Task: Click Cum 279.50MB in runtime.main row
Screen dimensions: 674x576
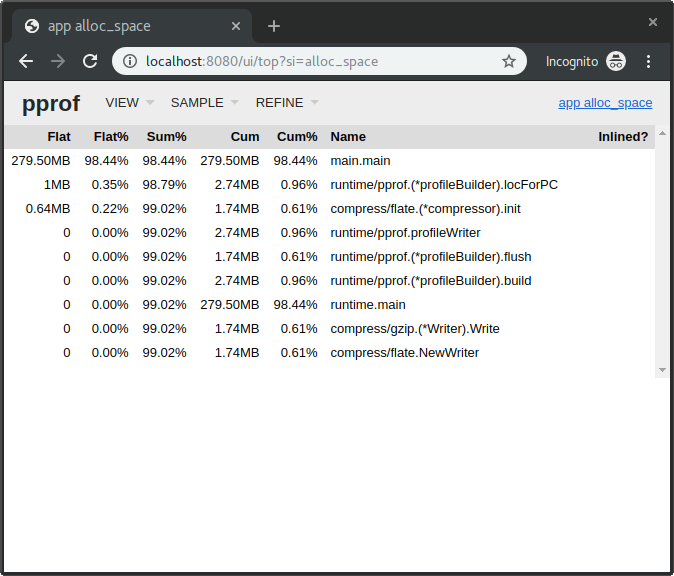Action: pos(230,305)
